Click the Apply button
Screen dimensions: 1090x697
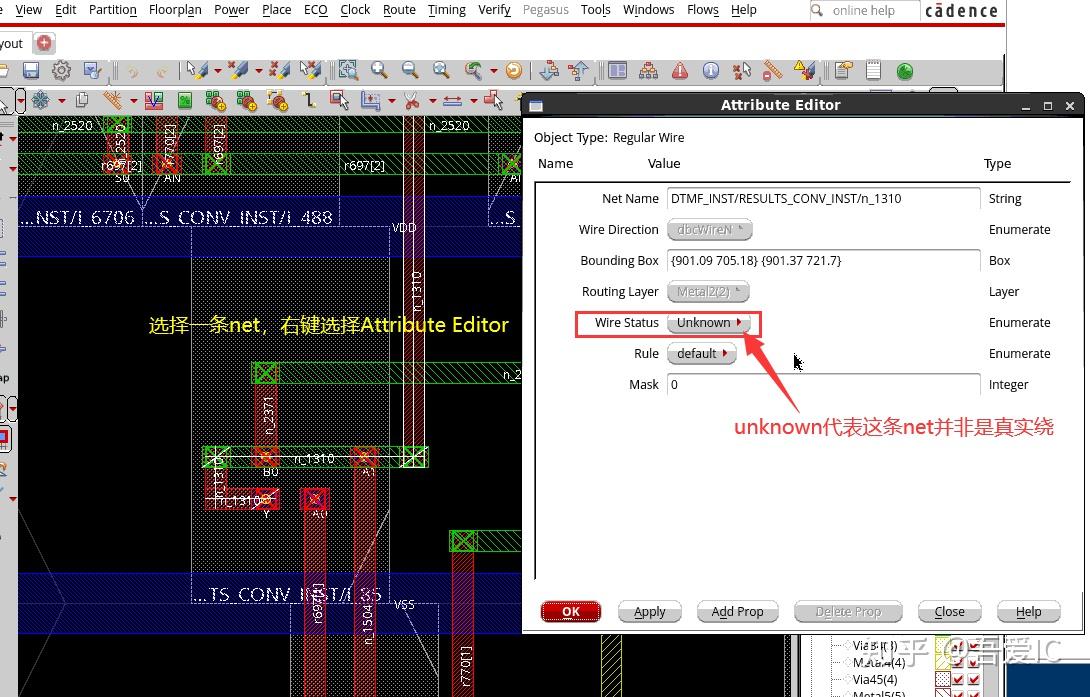pos(649,612)
